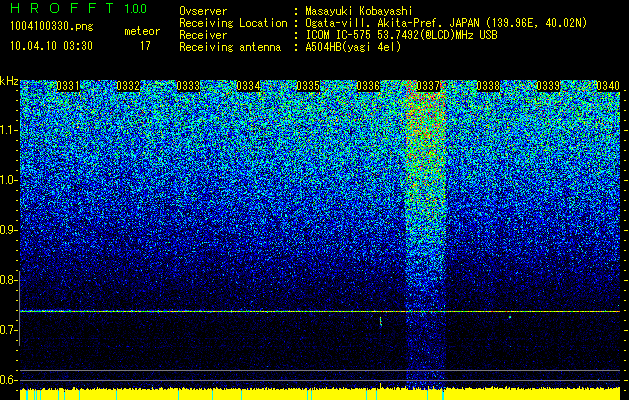The height and width of the screenshot is (400, 629).
Task: Click the receiver ICOM IC-575 line
Action: coord(401,35)
